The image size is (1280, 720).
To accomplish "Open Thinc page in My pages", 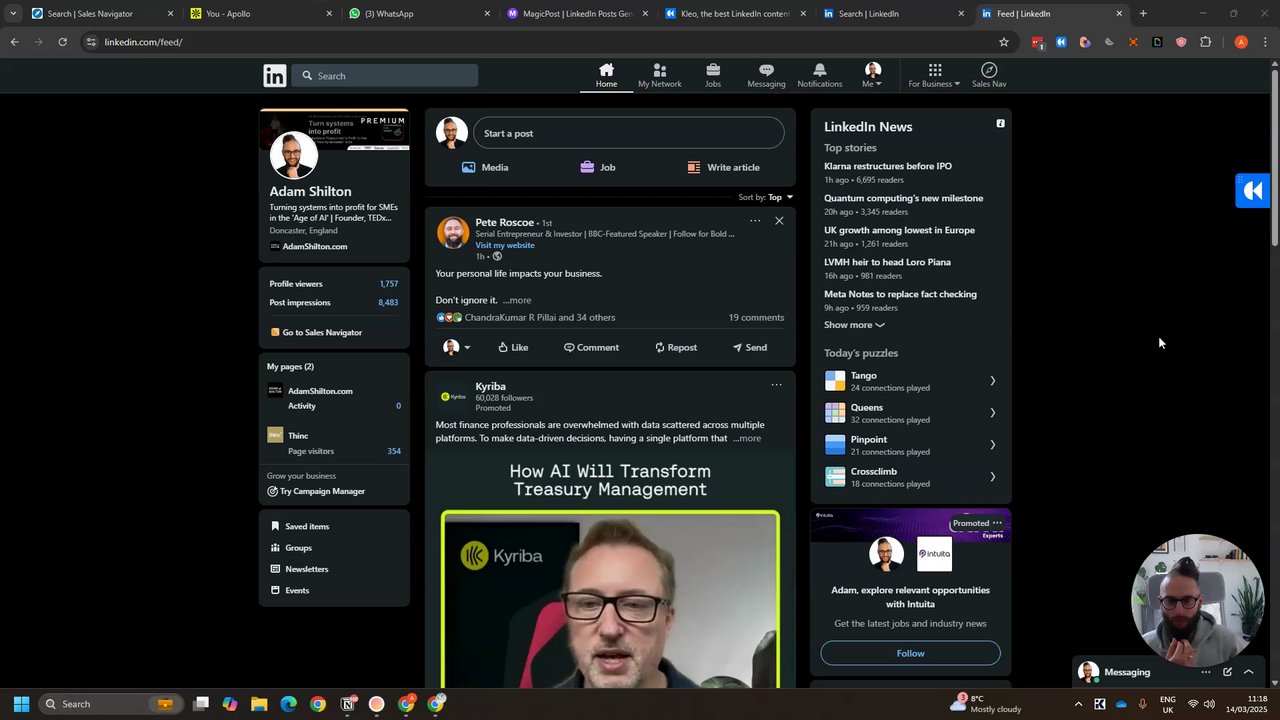I will click(x=298, y=435).
